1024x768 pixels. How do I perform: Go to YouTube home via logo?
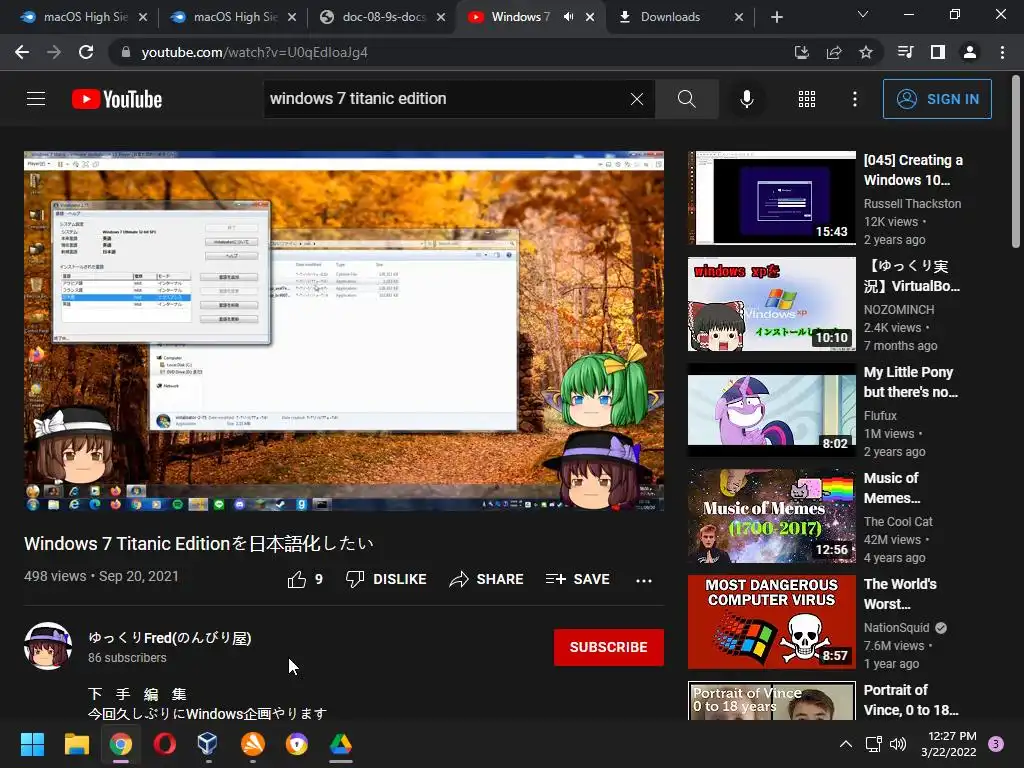(117, 99)
